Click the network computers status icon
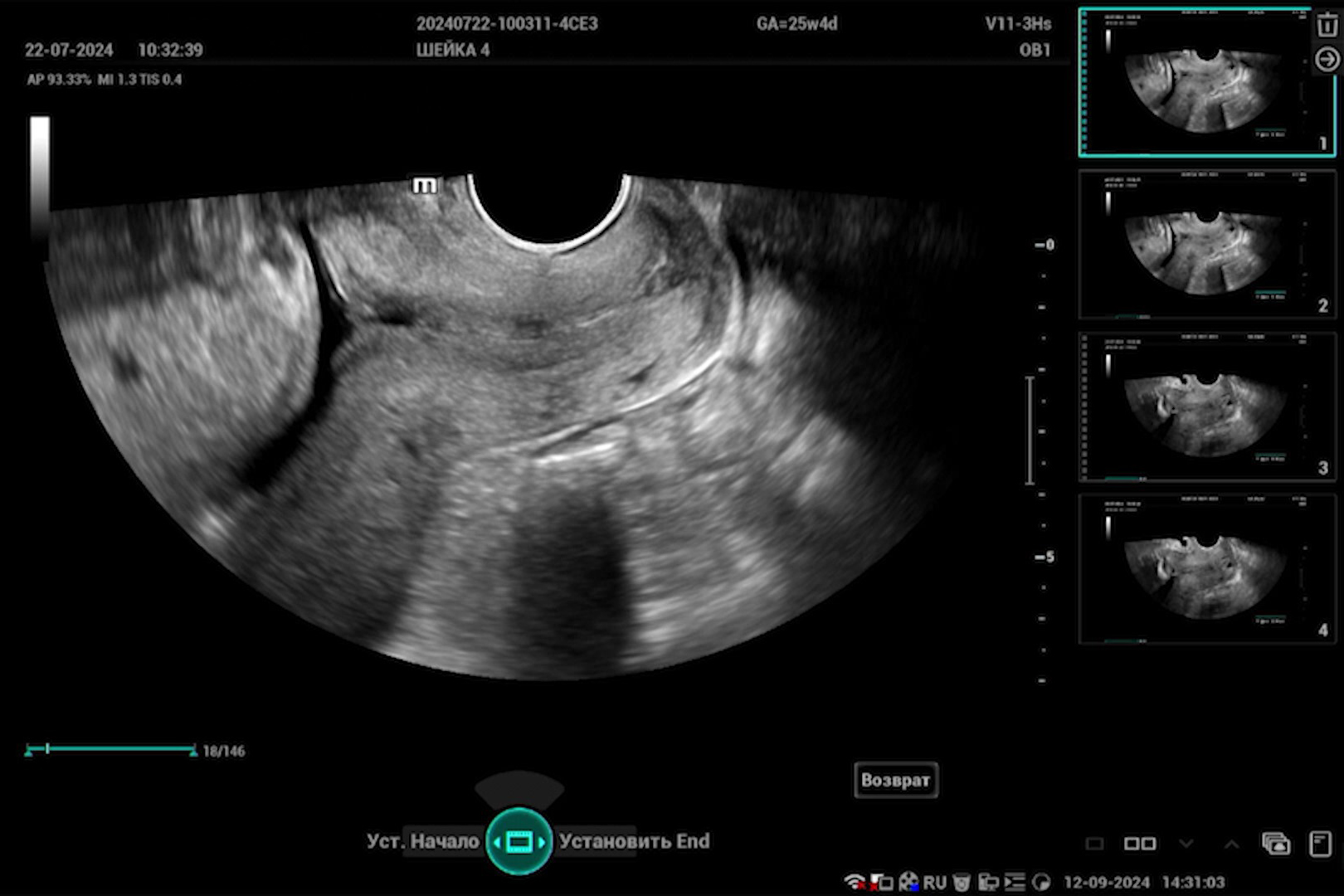 pyautogui.click(x=988, y=882)
